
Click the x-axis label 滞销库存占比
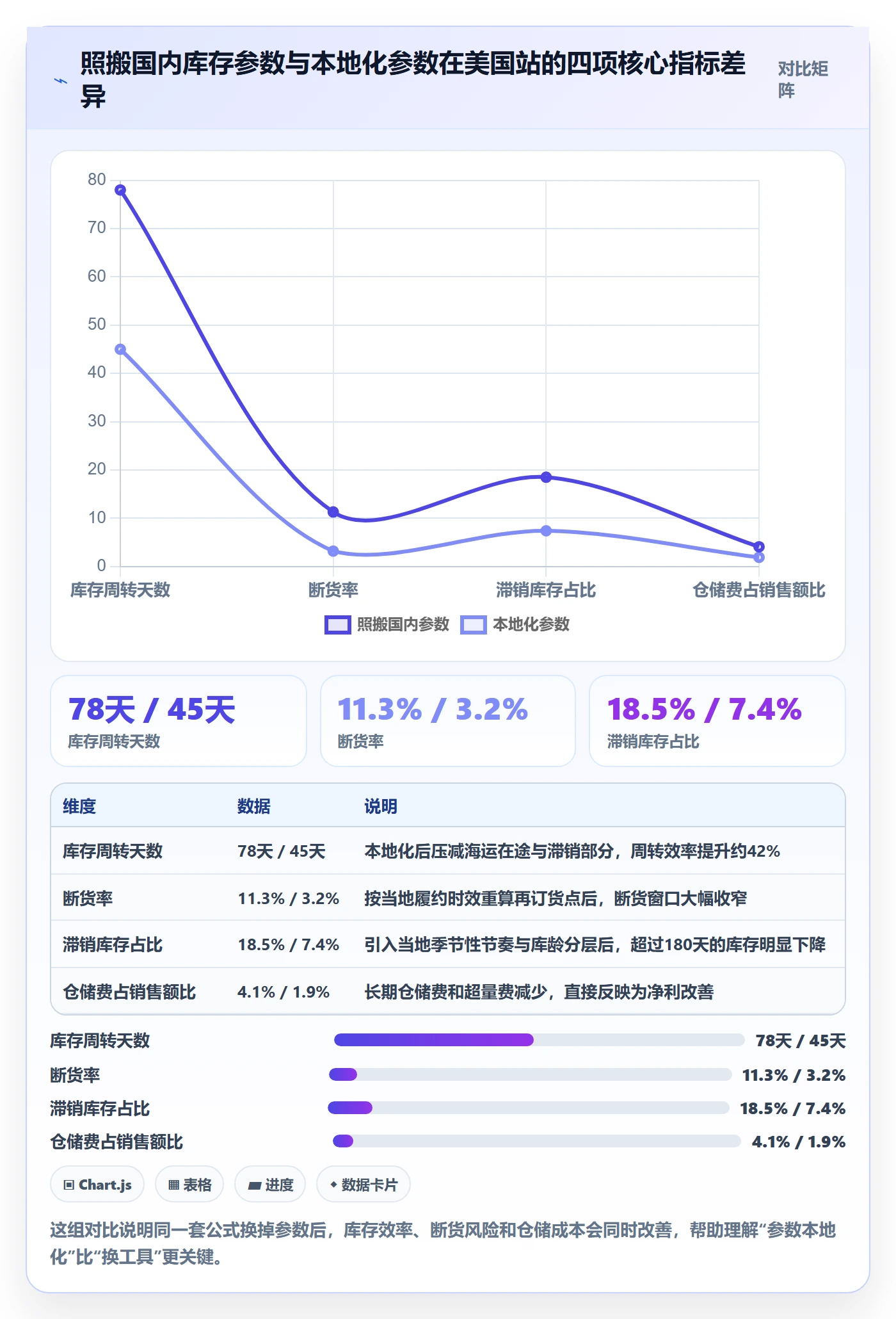pos(546,590)
